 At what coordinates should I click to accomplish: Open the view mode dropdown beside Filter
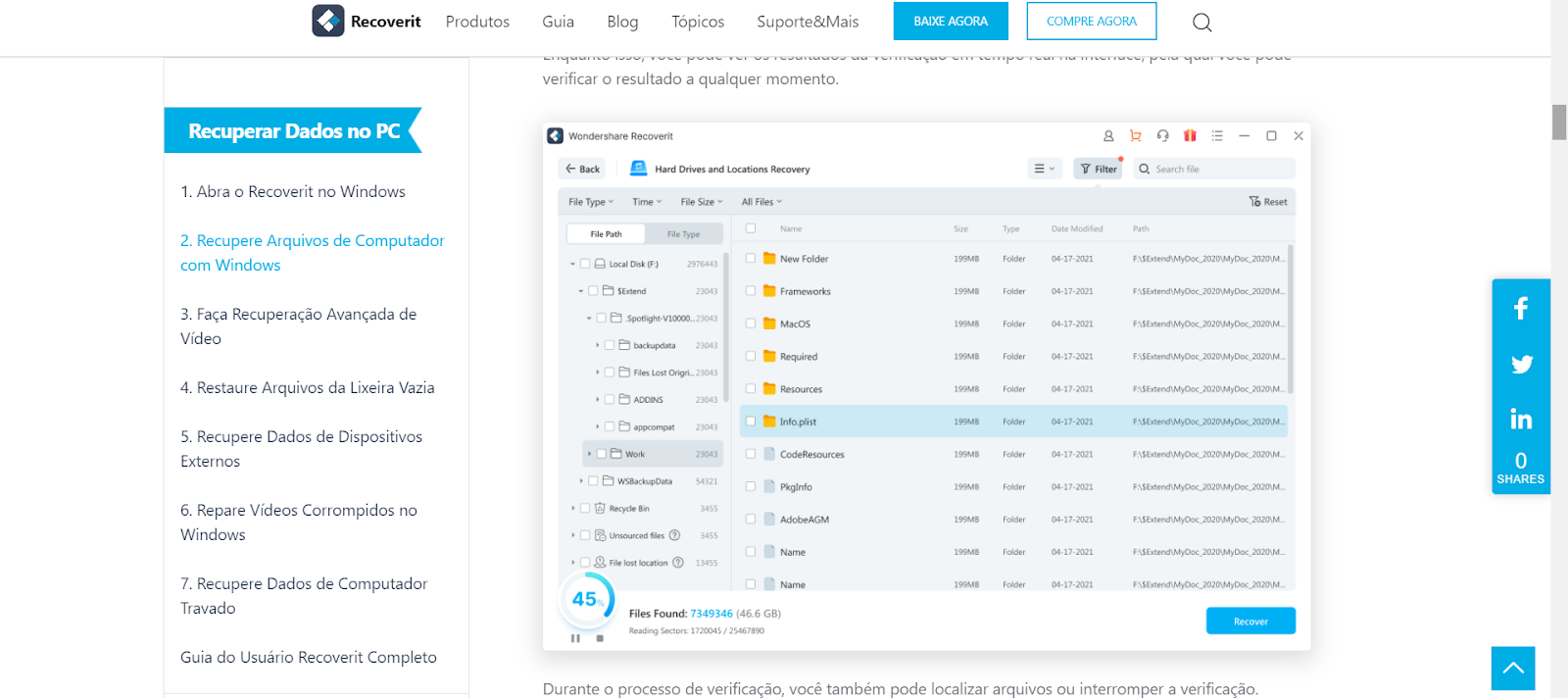pyautogui.click(x=1045, y=169)
